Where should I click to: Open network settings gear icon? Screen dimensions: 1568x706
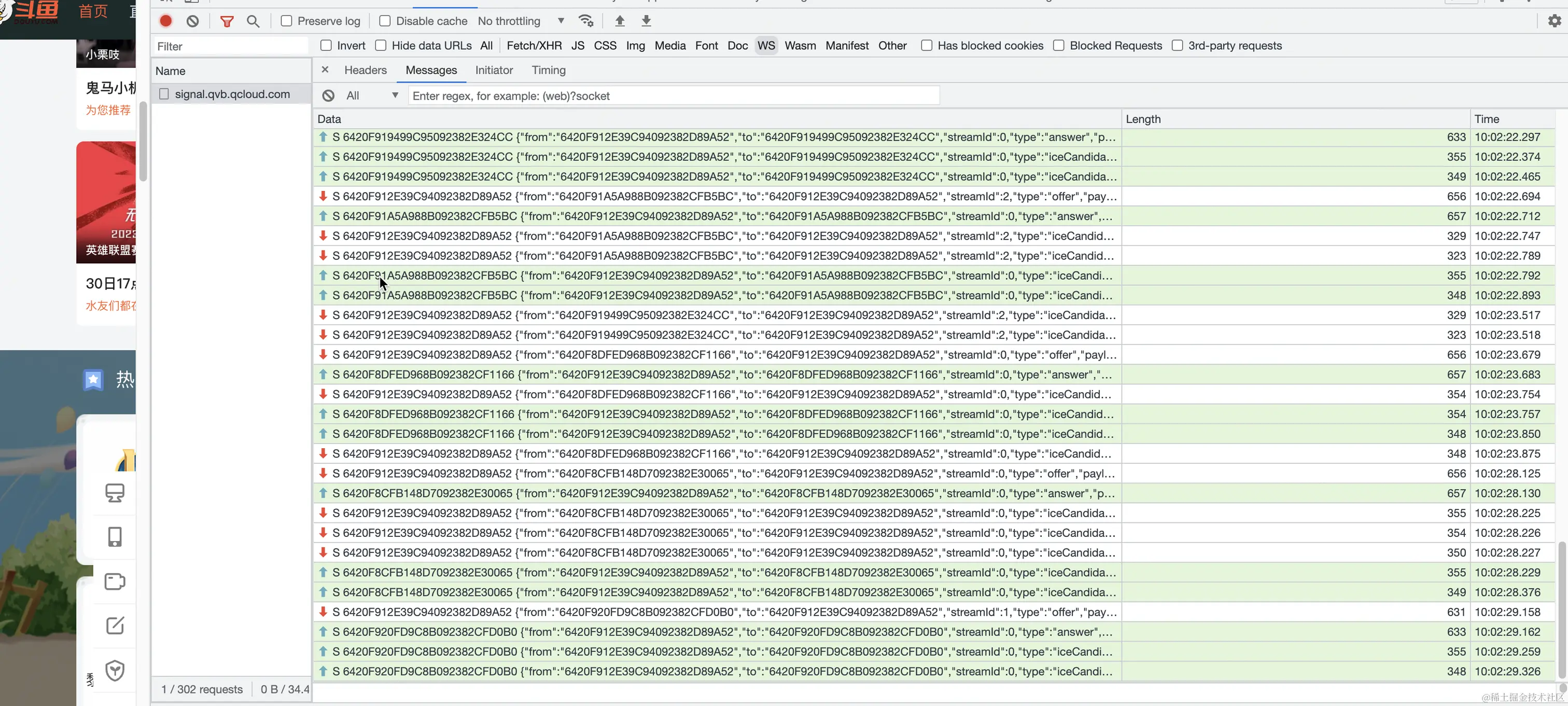(1554, 21)
